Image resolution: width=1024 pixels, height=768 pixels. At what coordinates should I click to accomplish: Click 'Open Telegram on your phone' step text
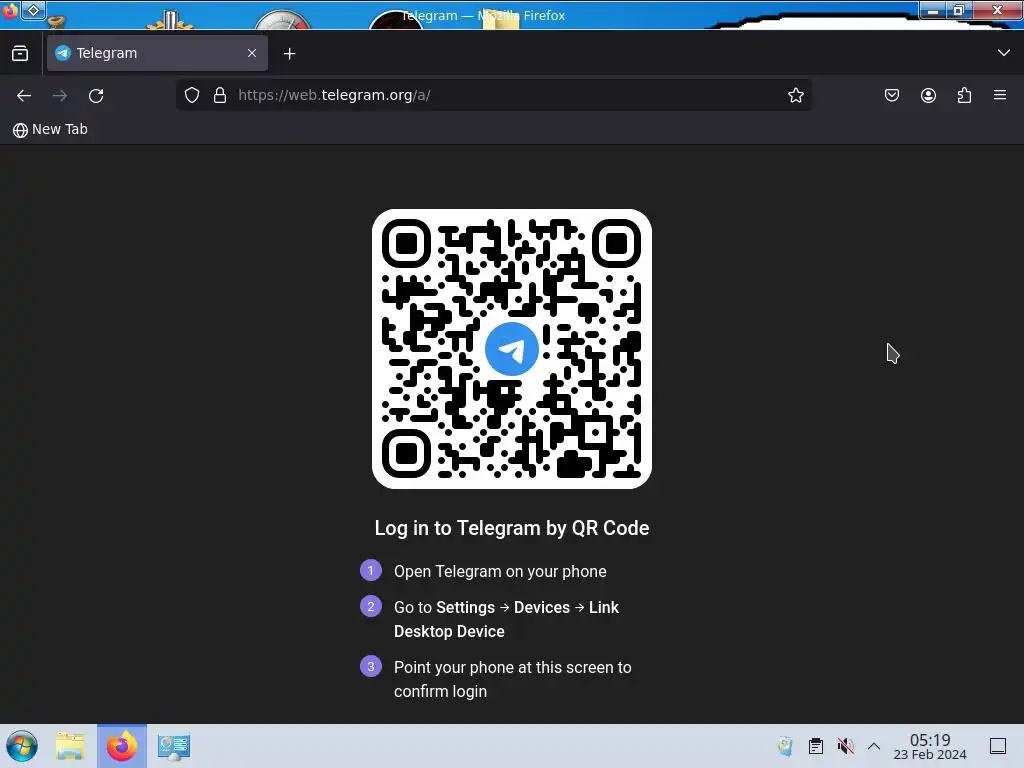(x=500, y=571)
